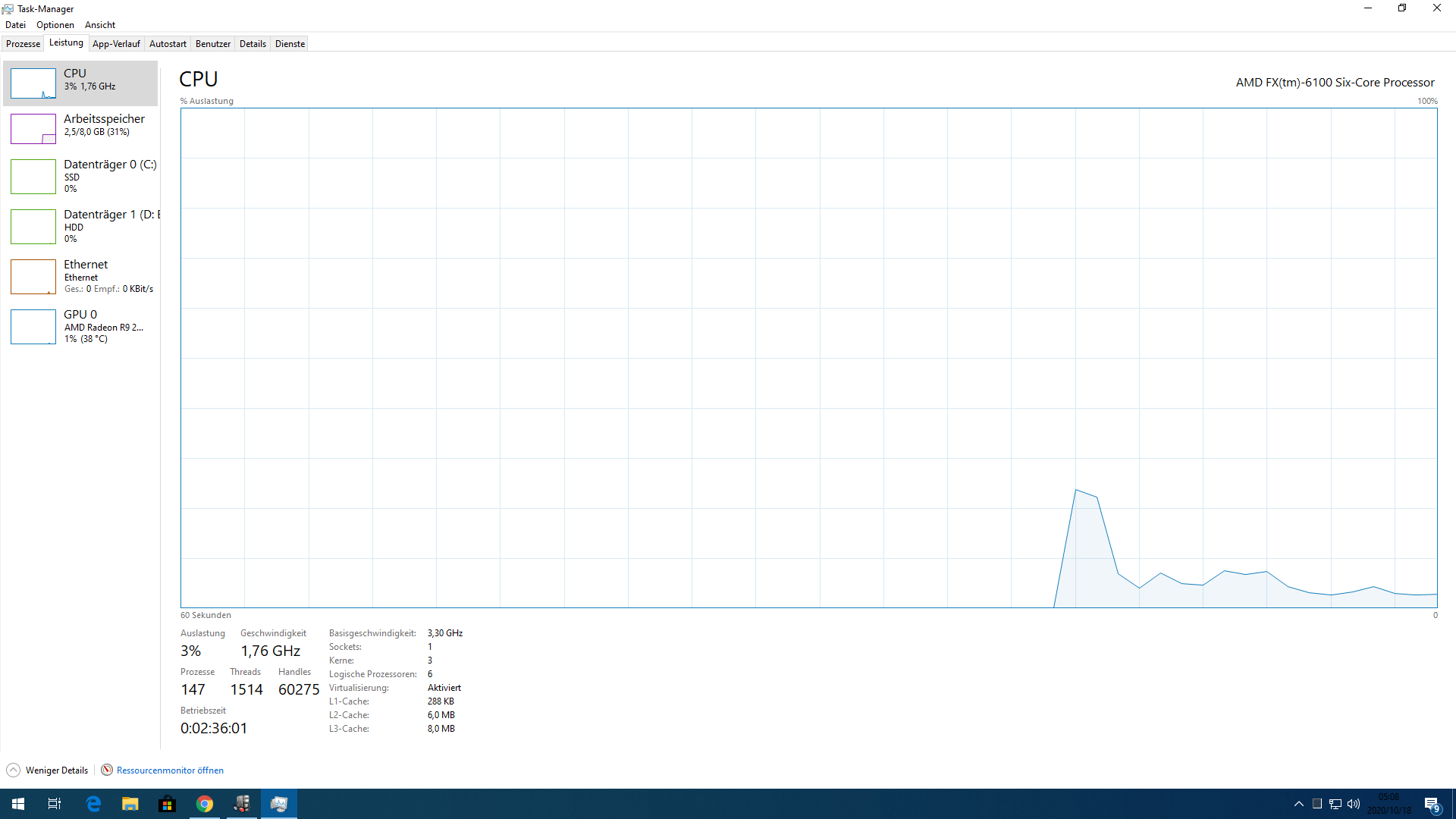Open the Optionen menu

[55, 25]
